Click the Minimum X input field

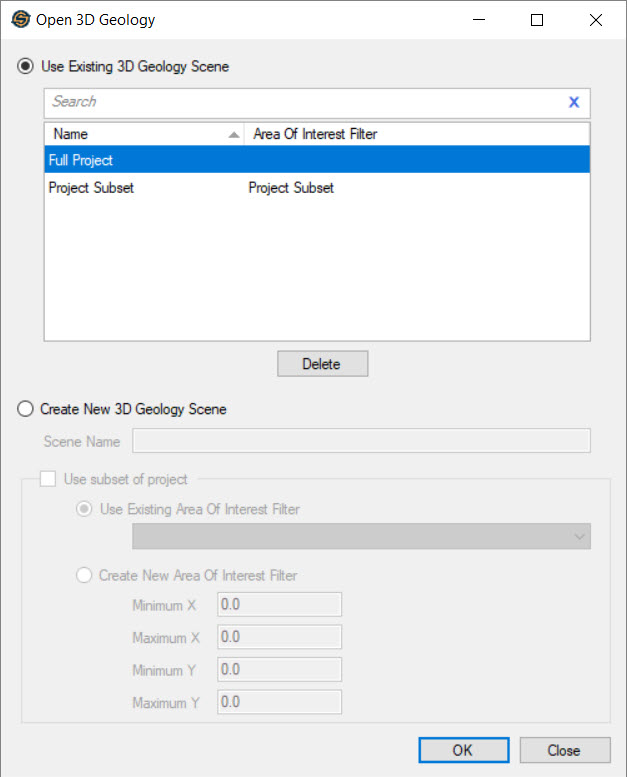click(279, 604)
